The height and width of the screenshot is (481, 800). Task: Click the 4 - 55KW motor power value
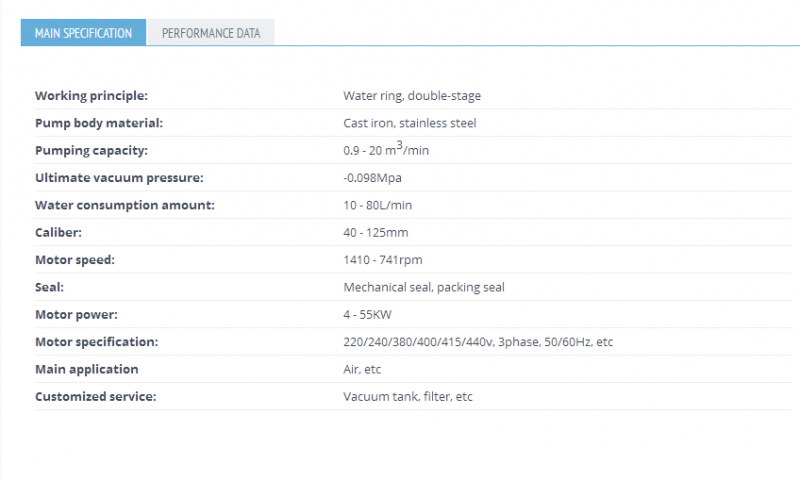coord(367,315)
